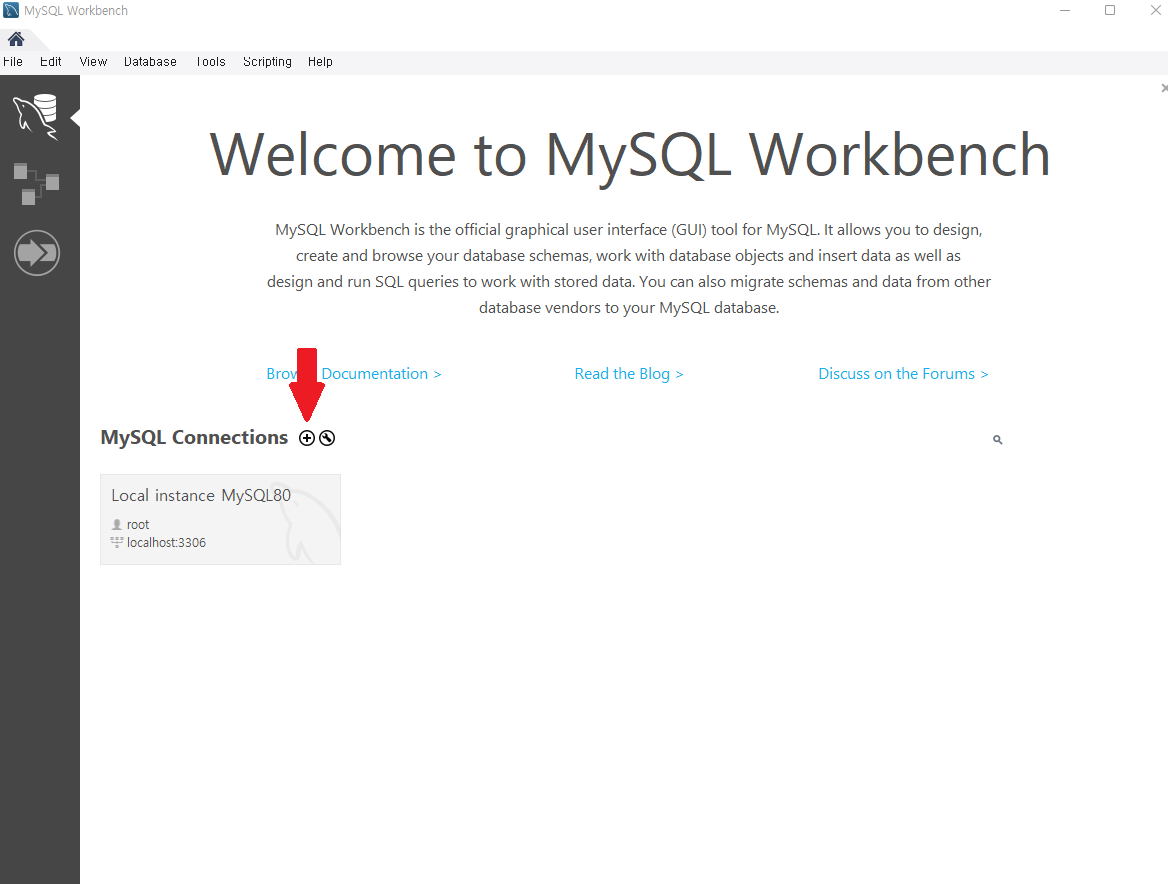The height and width of the screenshot is (884, 1168).
Task: Click the localhost:3306 host text
Action: tap(166, 543)
